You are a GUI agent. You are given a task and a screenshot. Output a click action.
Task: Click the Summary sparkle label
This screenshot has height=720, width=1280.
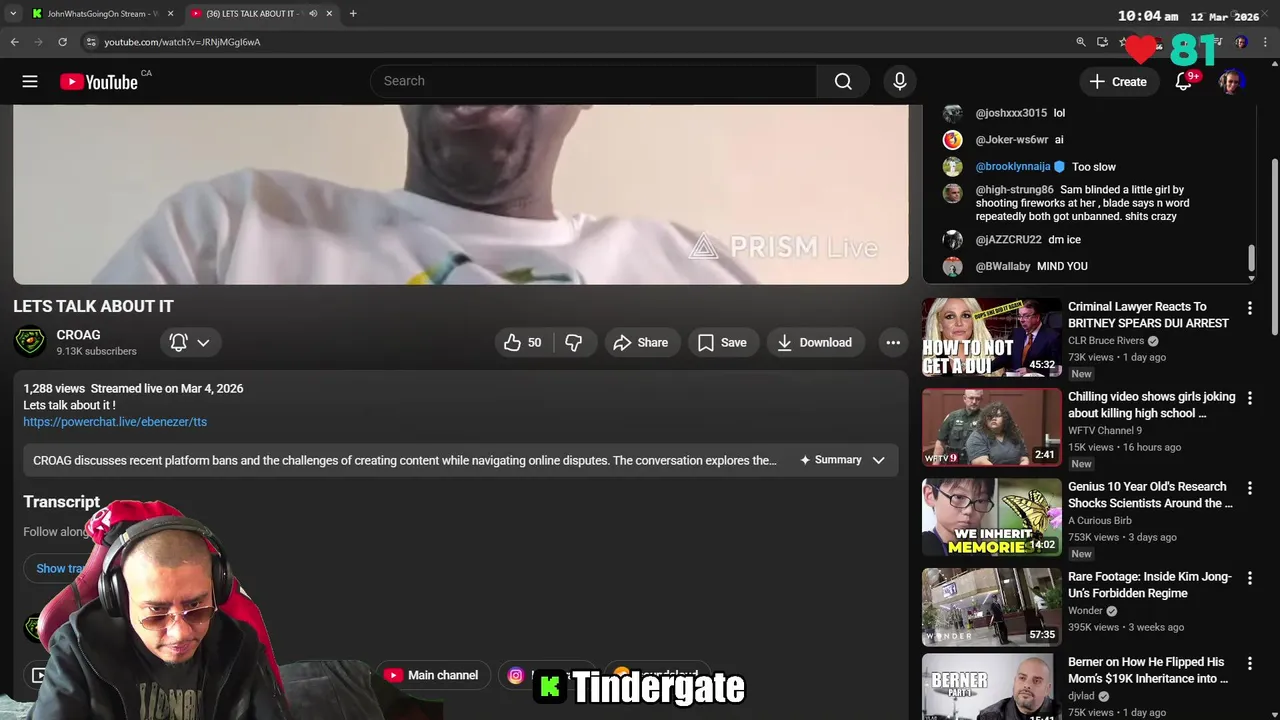pos(830,460)
